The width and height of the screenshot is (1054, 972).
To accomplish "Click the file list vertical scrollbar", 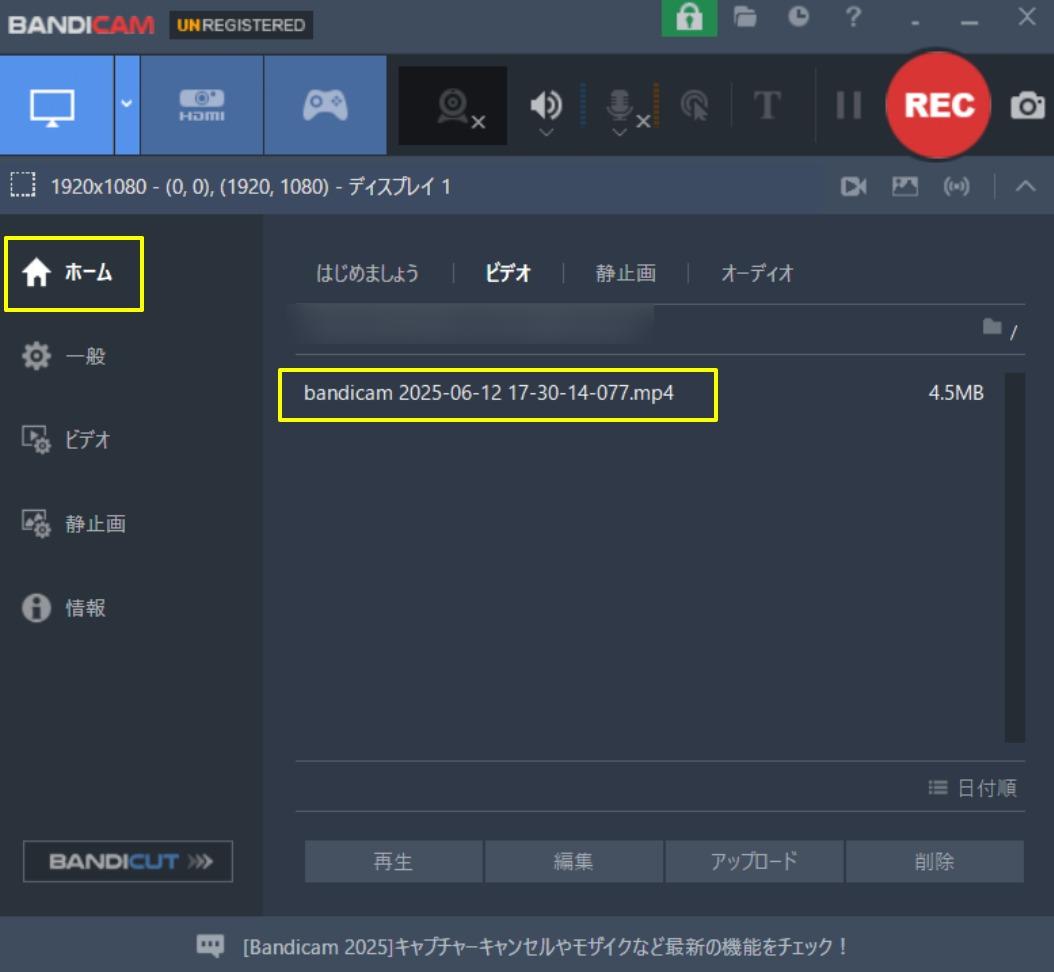I will point(1015,557).
